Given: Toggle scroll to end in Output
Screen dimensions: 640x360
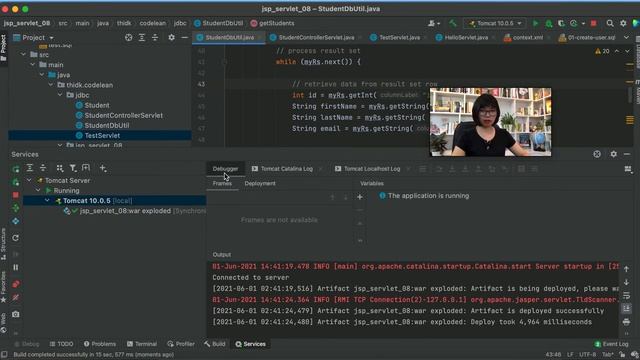Looking at the screenshot, I should 627,309.
